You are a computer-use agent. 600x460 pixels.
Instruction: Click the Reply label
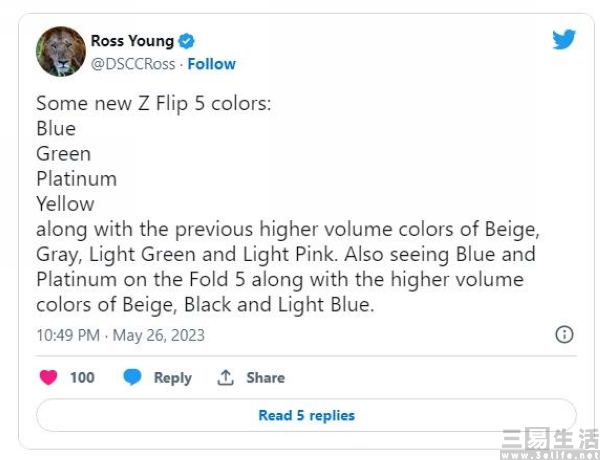(173, 378)
